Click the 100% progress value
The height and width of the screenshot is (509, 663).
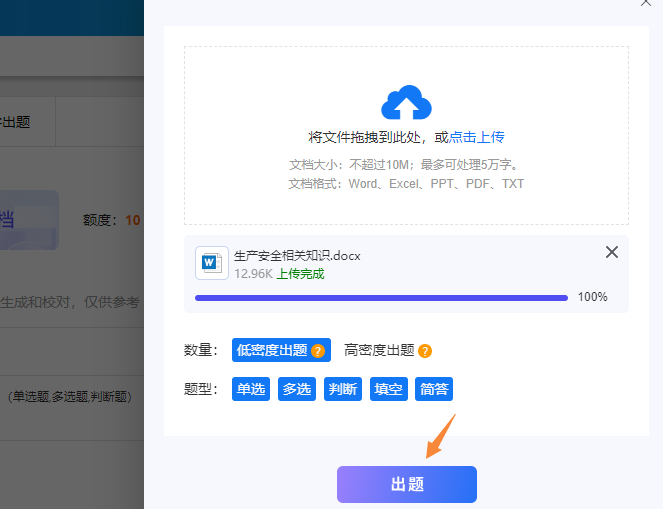(x=592, y=297)
